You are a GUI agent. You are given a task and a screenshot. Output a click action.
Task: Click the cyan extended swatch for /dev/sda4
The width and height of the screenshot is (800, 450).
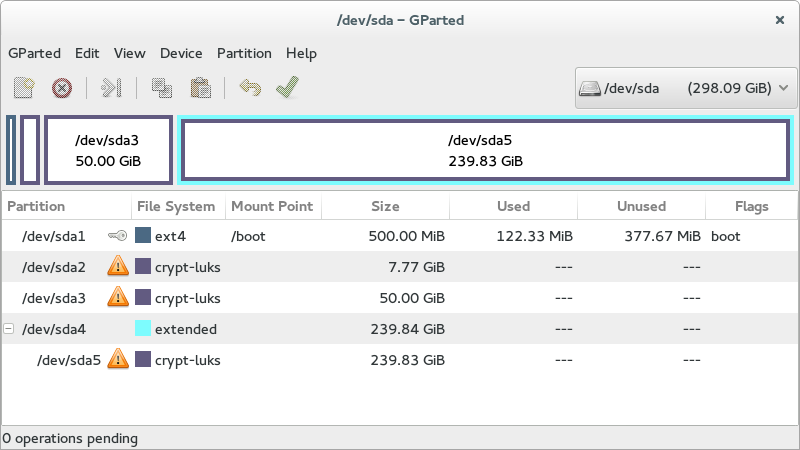tap(143, 328)
